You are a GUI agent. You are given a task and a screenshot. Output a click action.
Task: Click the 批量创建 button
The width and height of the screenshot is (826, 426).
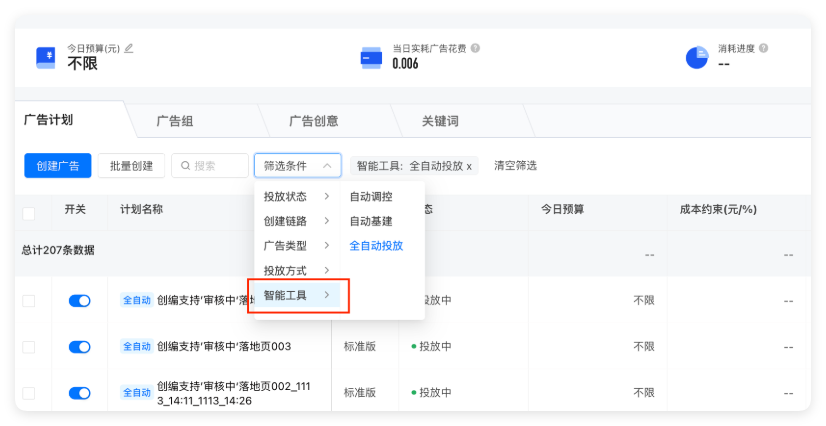point(131,166)
